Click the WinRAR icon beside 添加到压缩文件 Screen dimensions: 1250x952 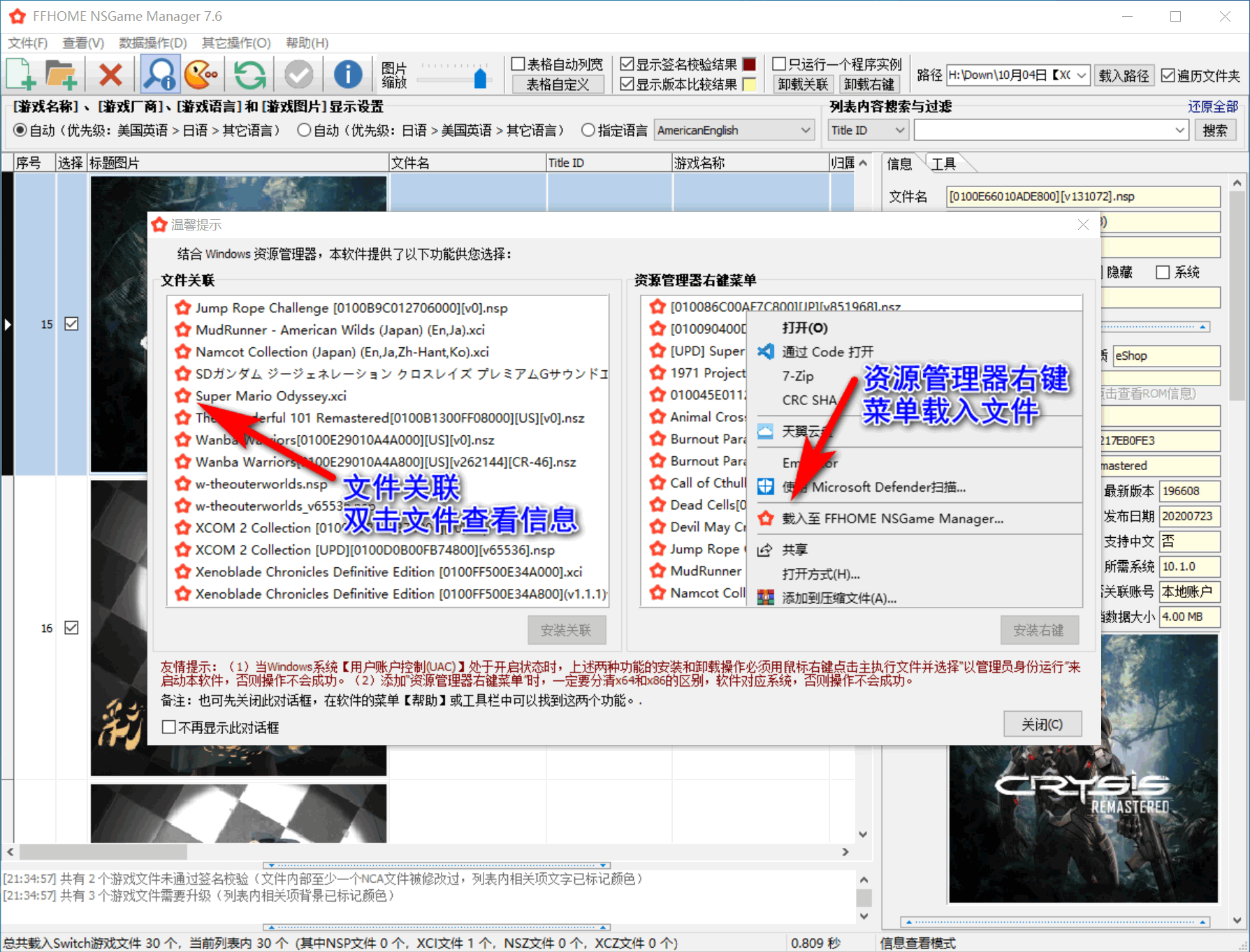(766, 598)
